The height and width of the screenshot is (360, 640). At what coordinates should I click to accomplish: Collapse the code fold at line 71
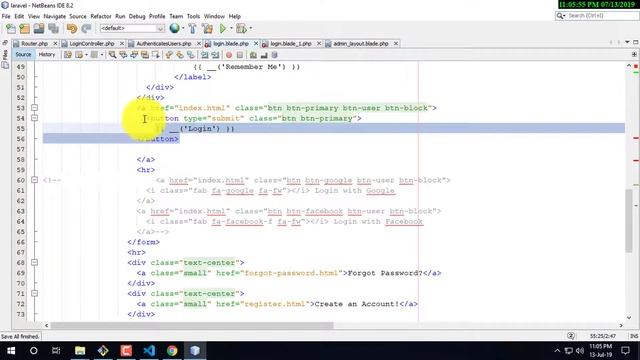click(x=34, y=293)
